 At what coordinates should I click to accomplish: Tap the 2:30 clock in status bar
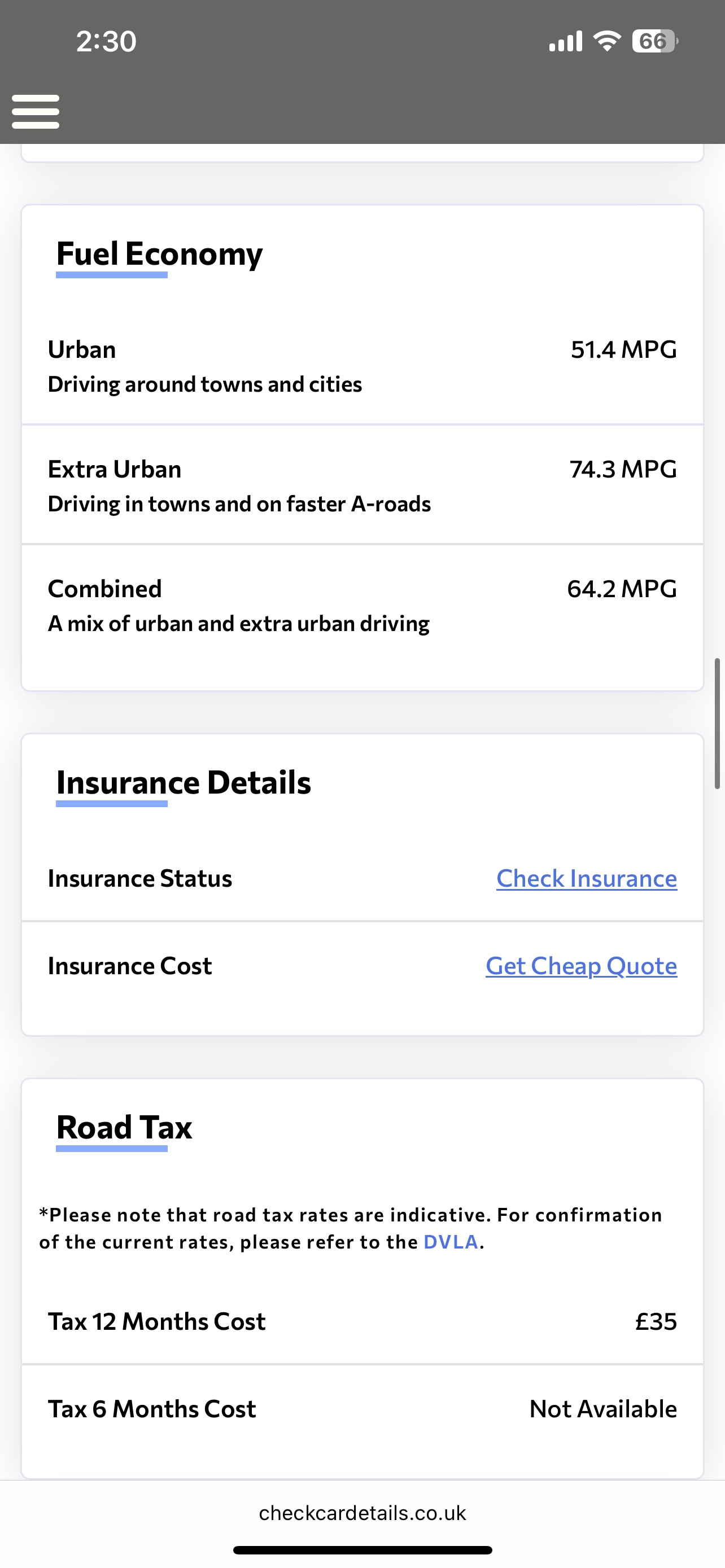(106, 41)
